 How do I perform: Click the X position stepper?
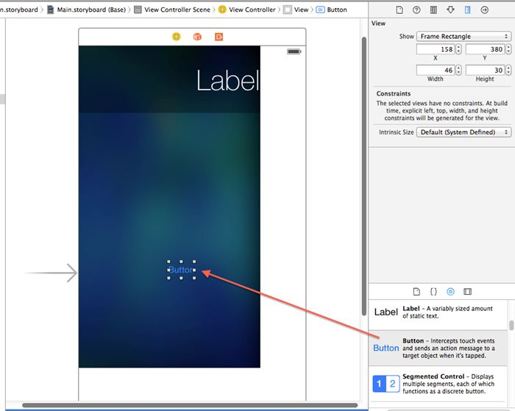click(x=459, y=49)
